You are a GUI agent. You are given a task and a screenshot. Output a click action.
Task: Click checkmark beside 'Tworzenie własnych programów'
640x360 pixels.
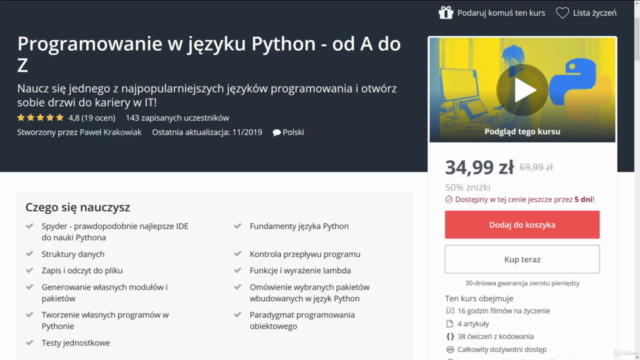(29, 314)
